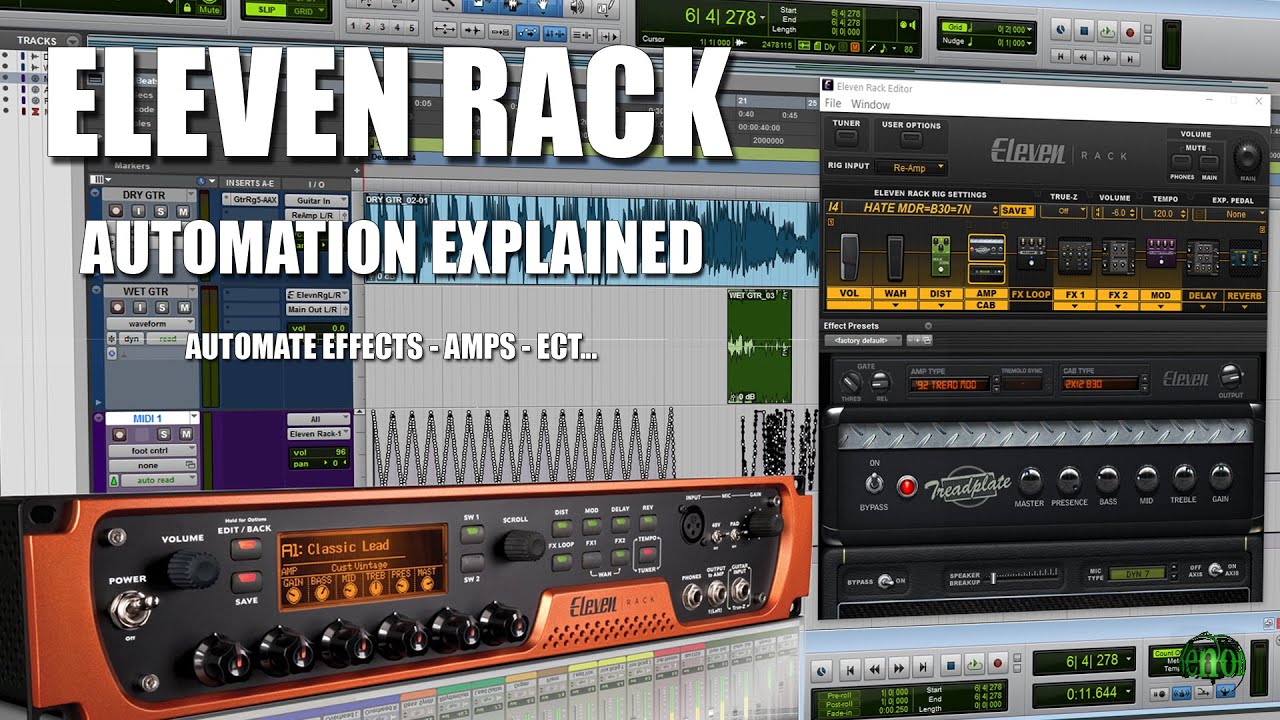Viewport: 1280px width, 720px height.
Task: Toggle the amp BYPASS switch
Action: 874,485
